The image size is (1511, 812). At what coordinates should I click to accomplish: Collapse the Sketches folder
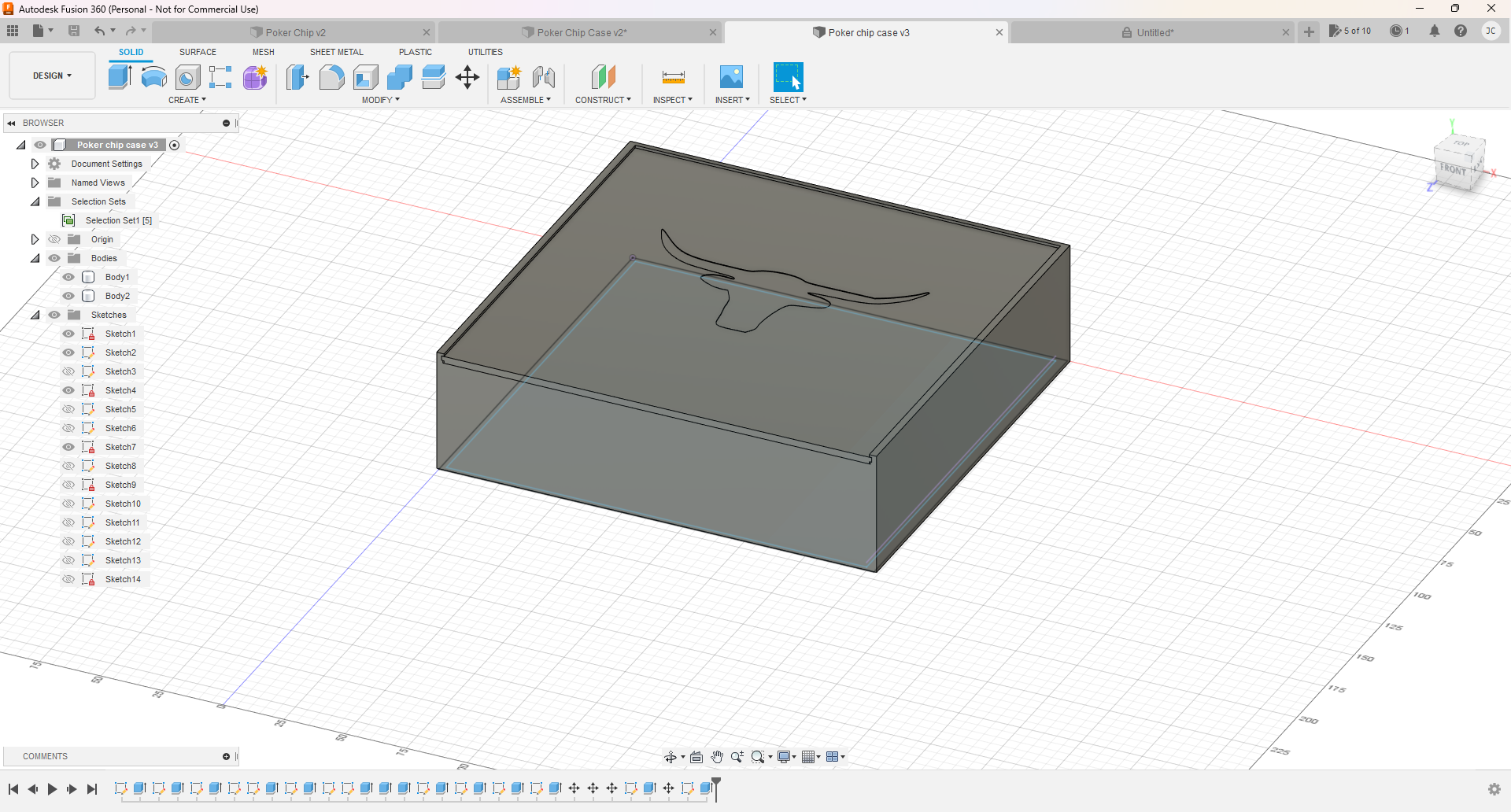[x=35, y=315]
